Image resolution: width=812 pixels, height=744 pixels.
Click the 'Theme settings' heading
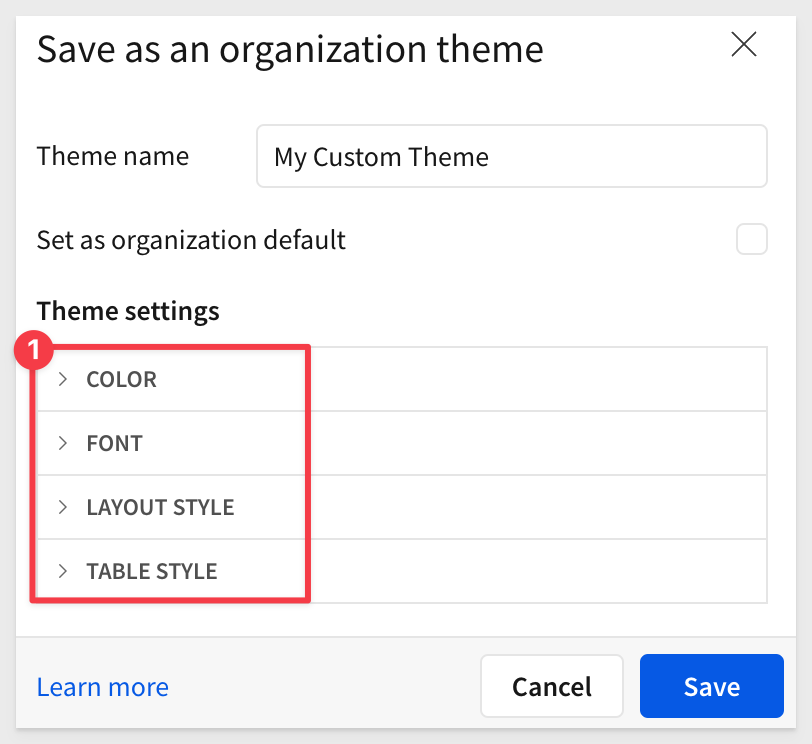click(x=128, y=311)
